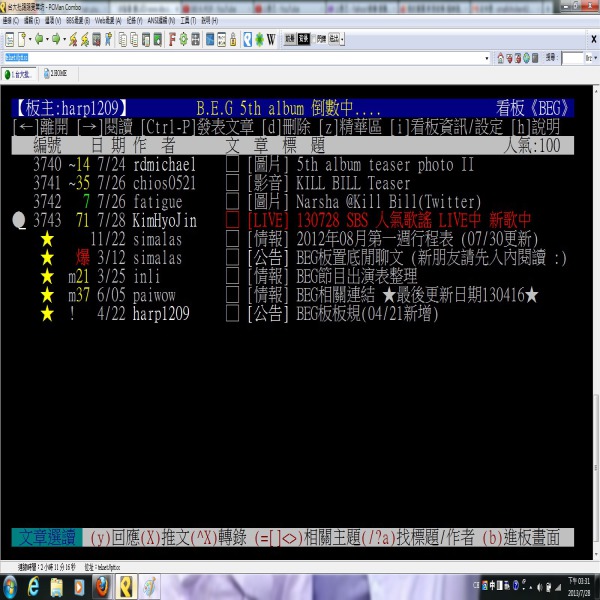Click the globe icon near address bar

click(x=527, y=58)
